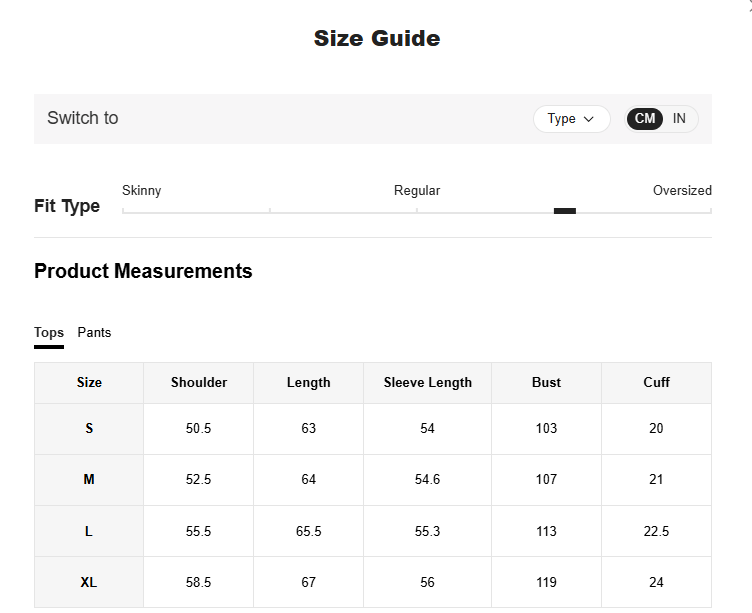Screen dimensions: 752x613
Task: Switch units to IN
Action: click(679, 119)
